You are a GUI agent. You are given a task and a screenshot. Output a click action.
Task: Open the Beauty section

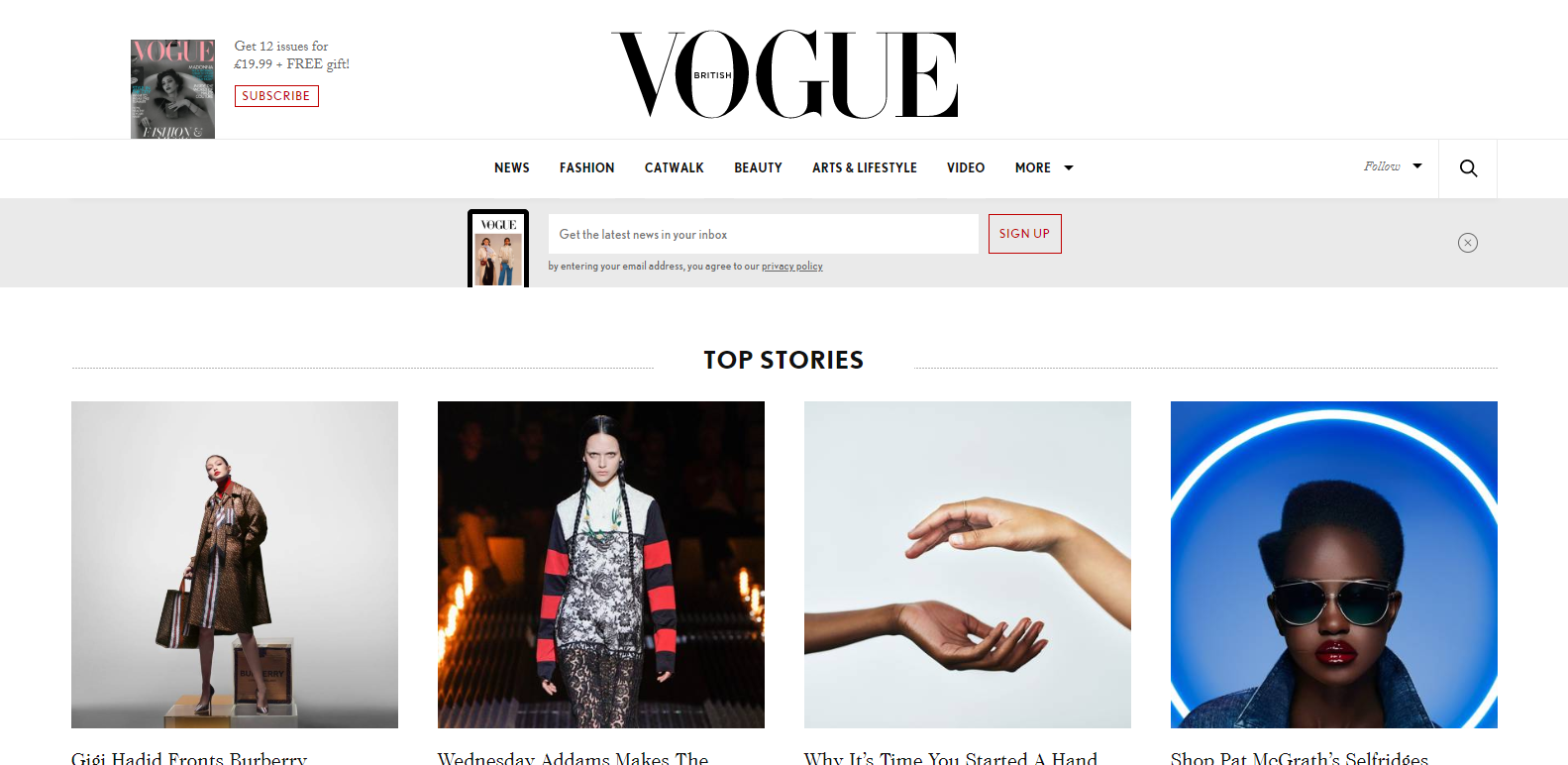(x=758, y=168)
